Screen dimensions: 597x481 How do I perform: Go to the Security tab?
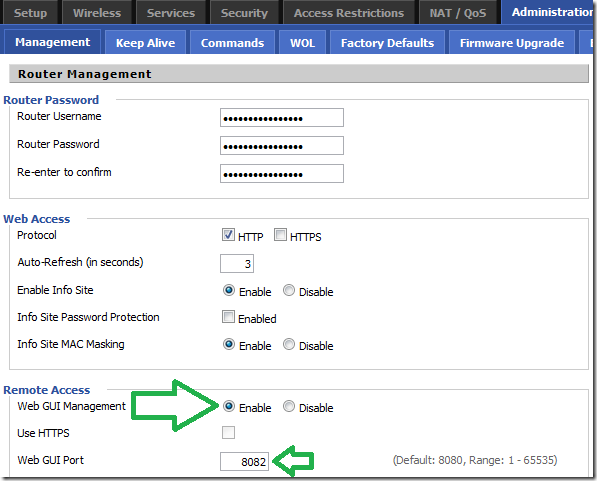tap(244, 13)
